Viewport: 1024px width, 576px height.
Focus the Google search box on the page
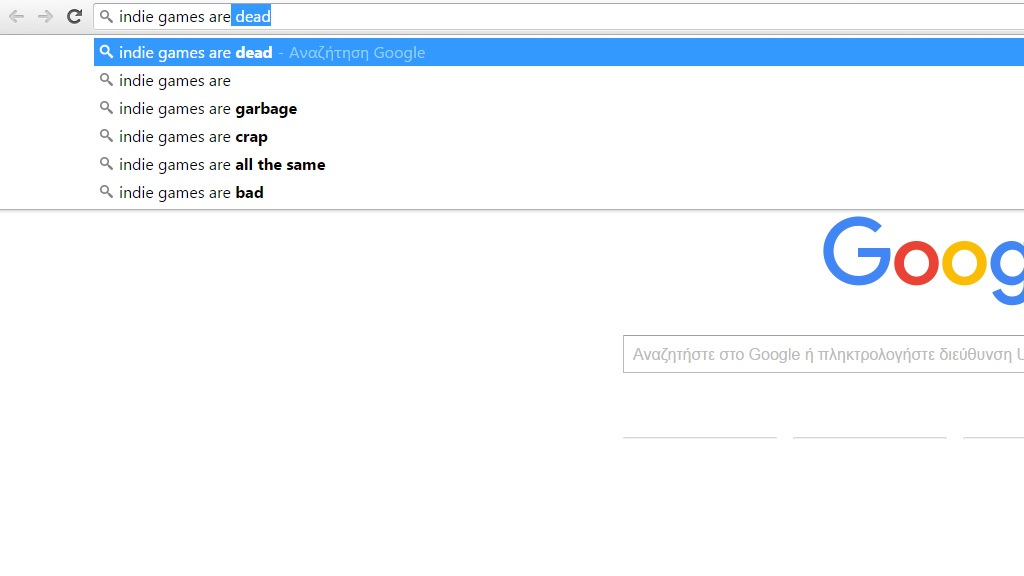pos(824,354)
